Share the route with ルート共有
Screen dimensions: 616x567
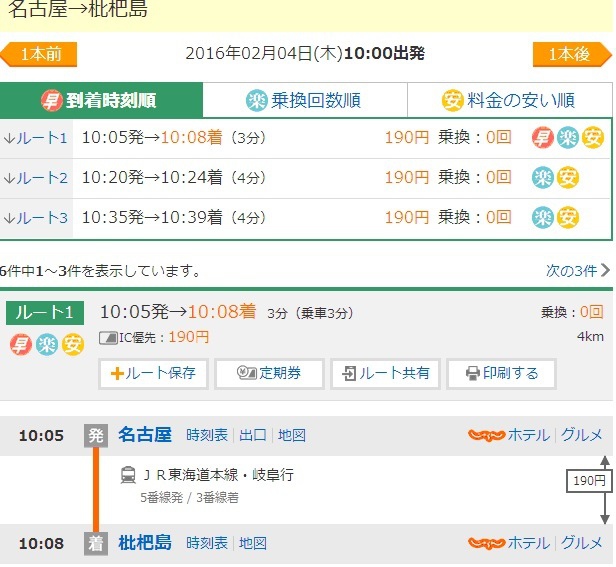coord(385,373)
